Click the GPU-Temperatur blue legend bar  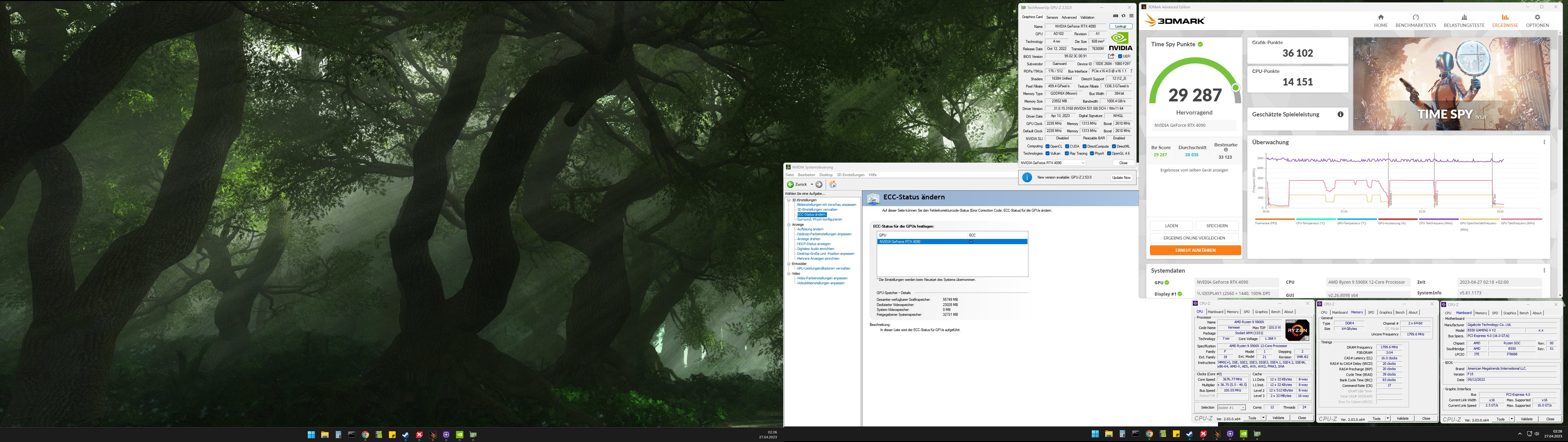[x=1357, y=219]
